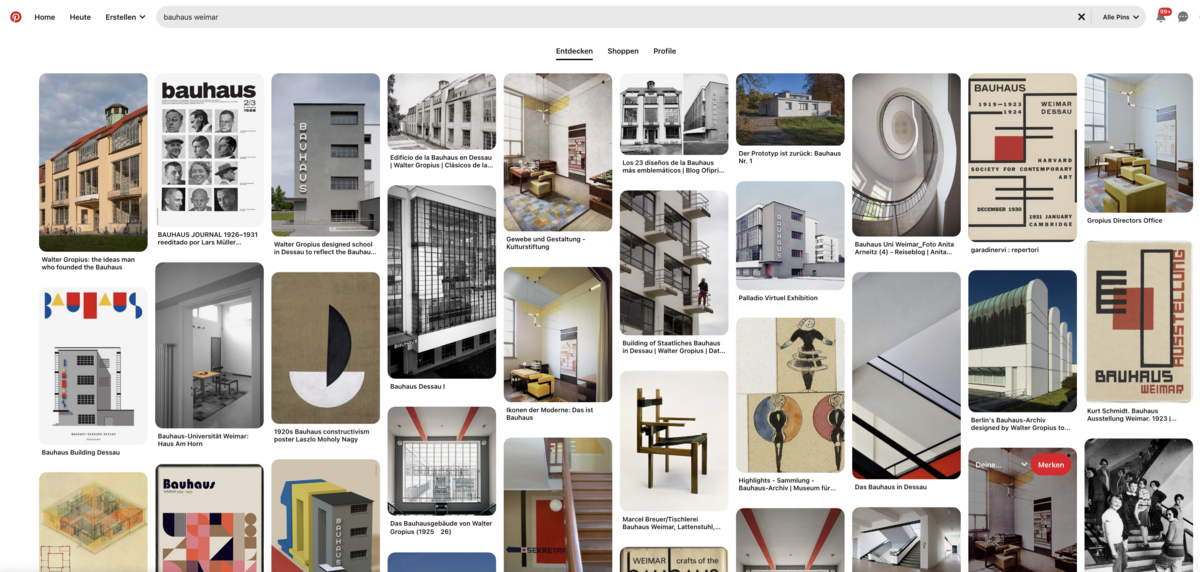
Task: Open the Alle Pins filter dropdown
Action: point(1121,17)
